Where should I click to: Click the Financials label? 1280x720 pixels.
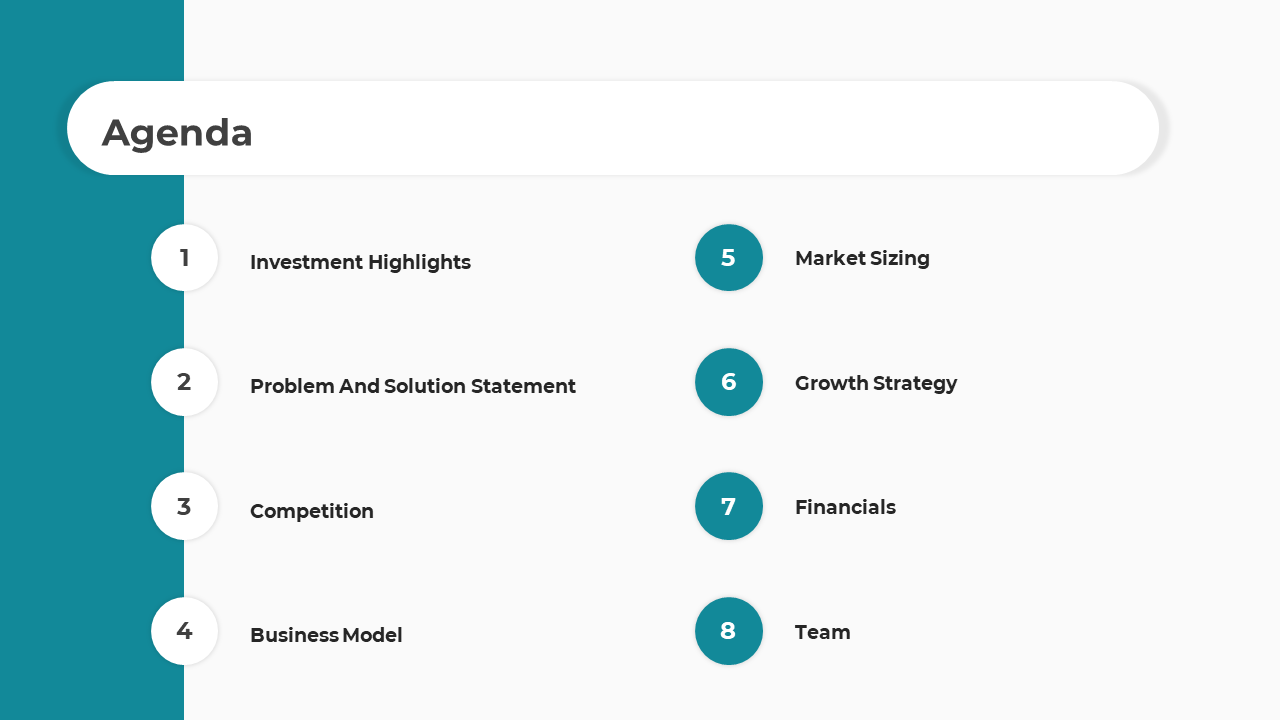(x=845, y=507)
